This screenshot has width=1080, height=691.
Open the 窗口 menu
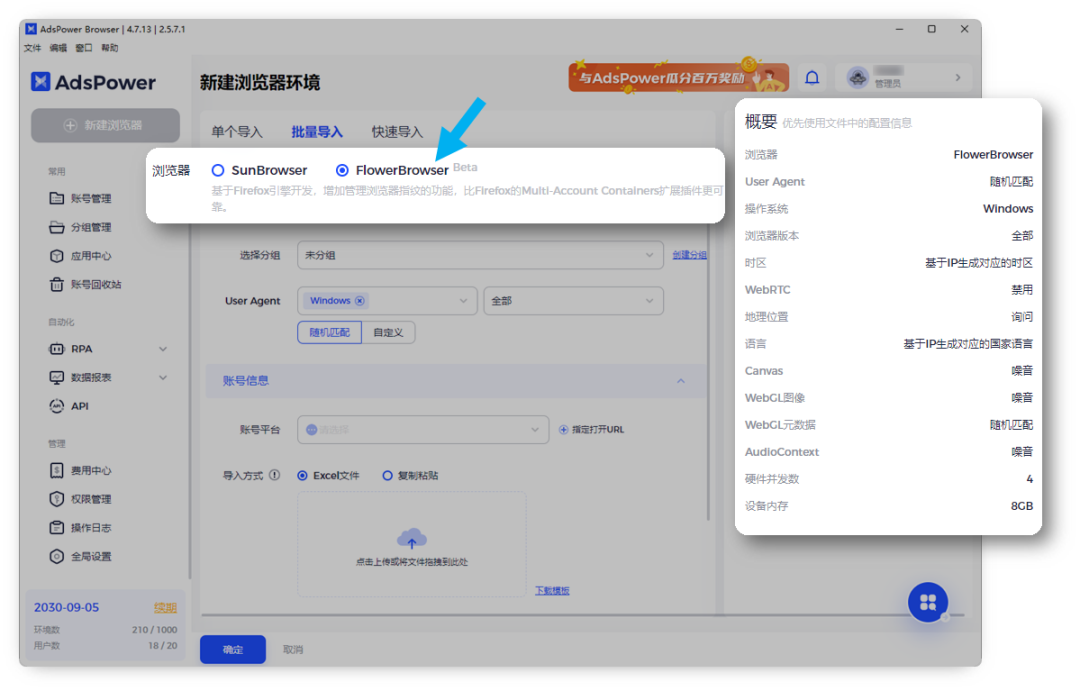click(84, 48)
